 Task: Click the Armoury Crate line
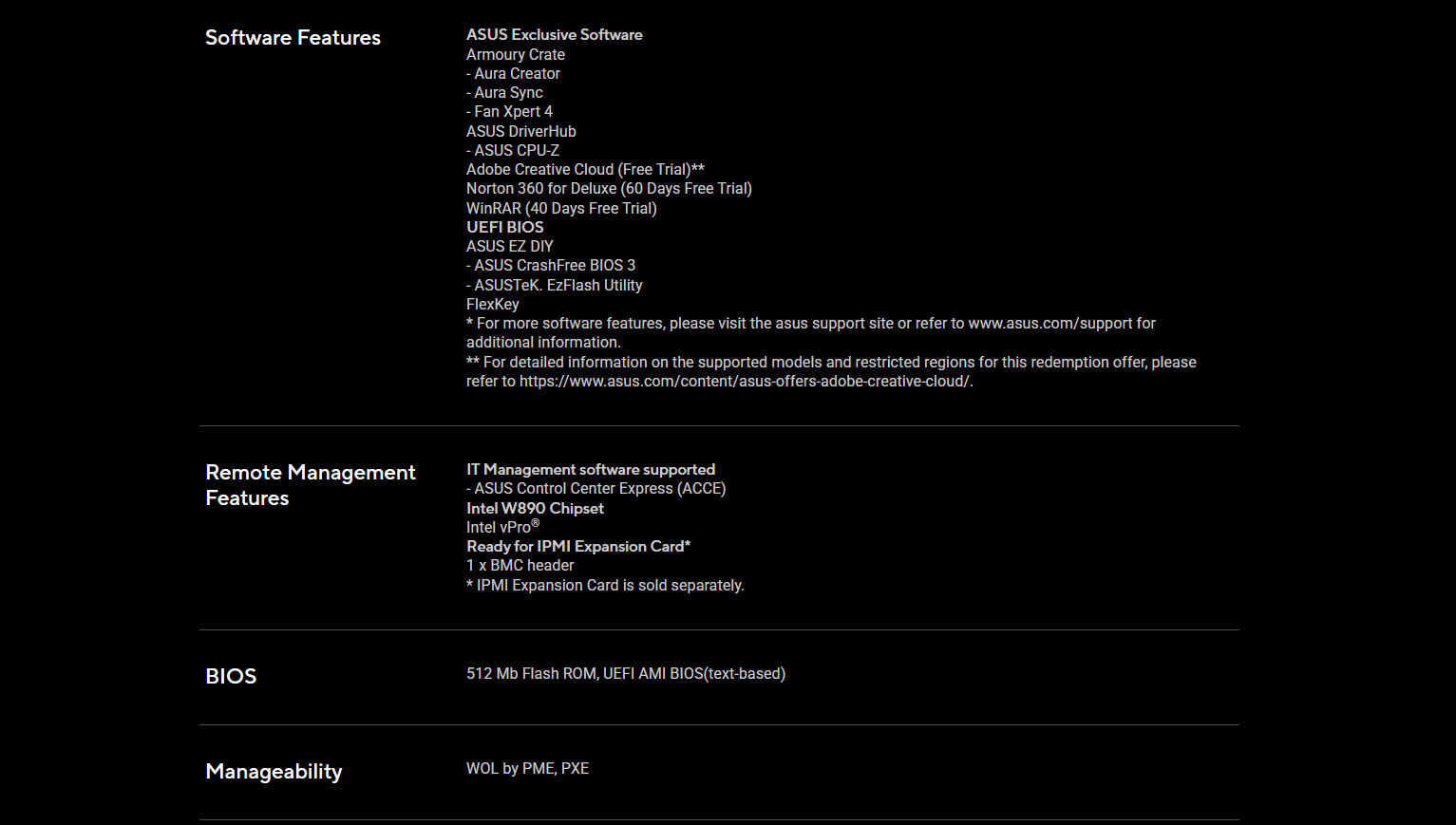(516, 55)
